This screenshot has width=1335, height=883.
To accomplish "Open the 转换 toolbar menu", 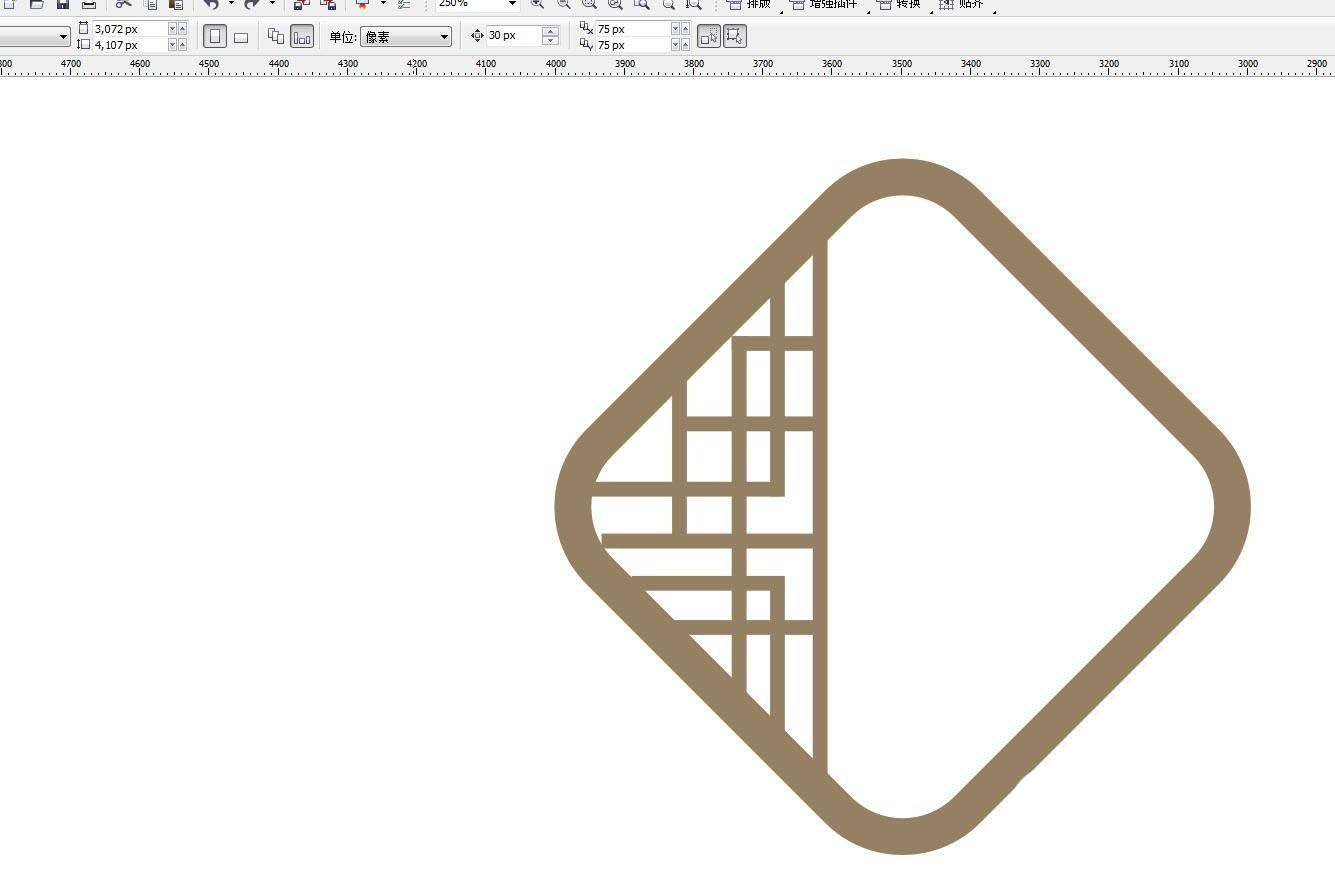I will tap(898, 4).
